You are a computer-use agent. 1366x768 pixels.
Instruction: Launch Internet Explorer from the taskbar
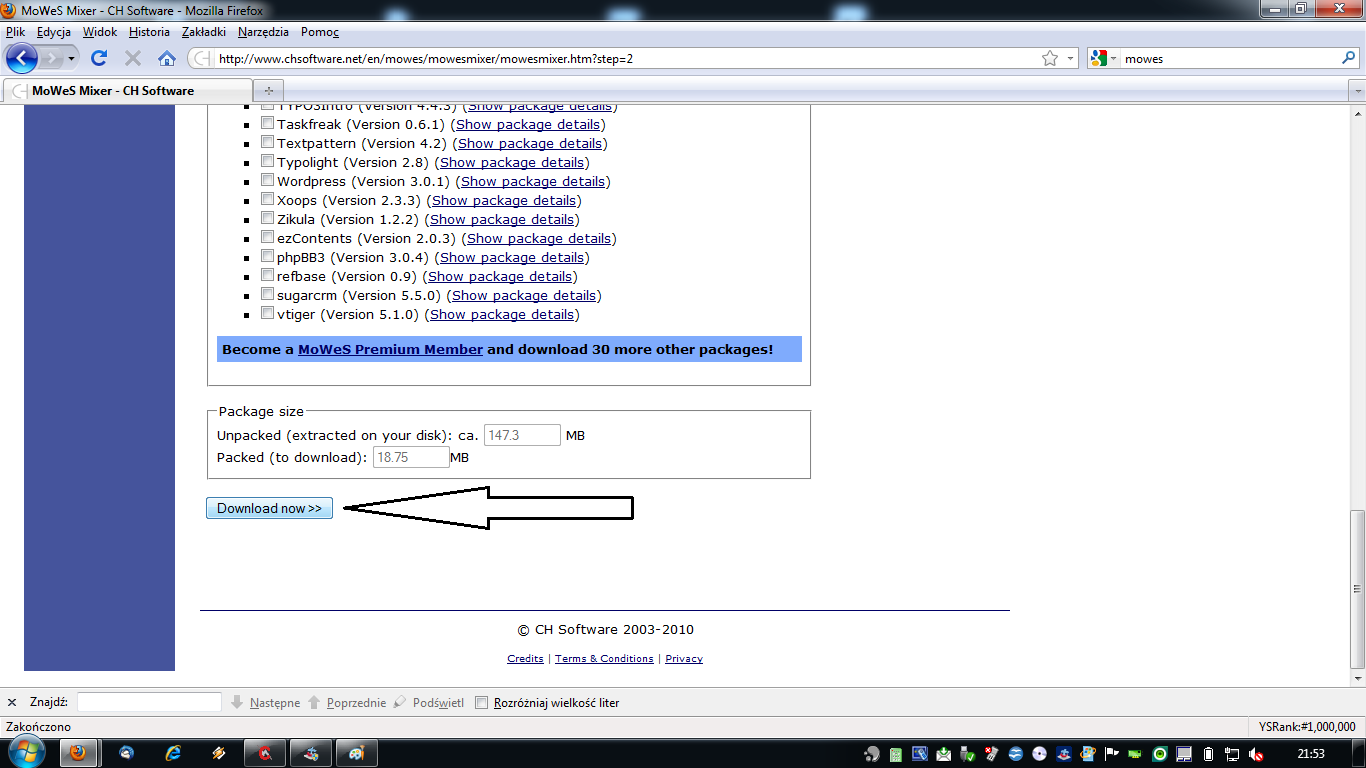tap(173, 753)
